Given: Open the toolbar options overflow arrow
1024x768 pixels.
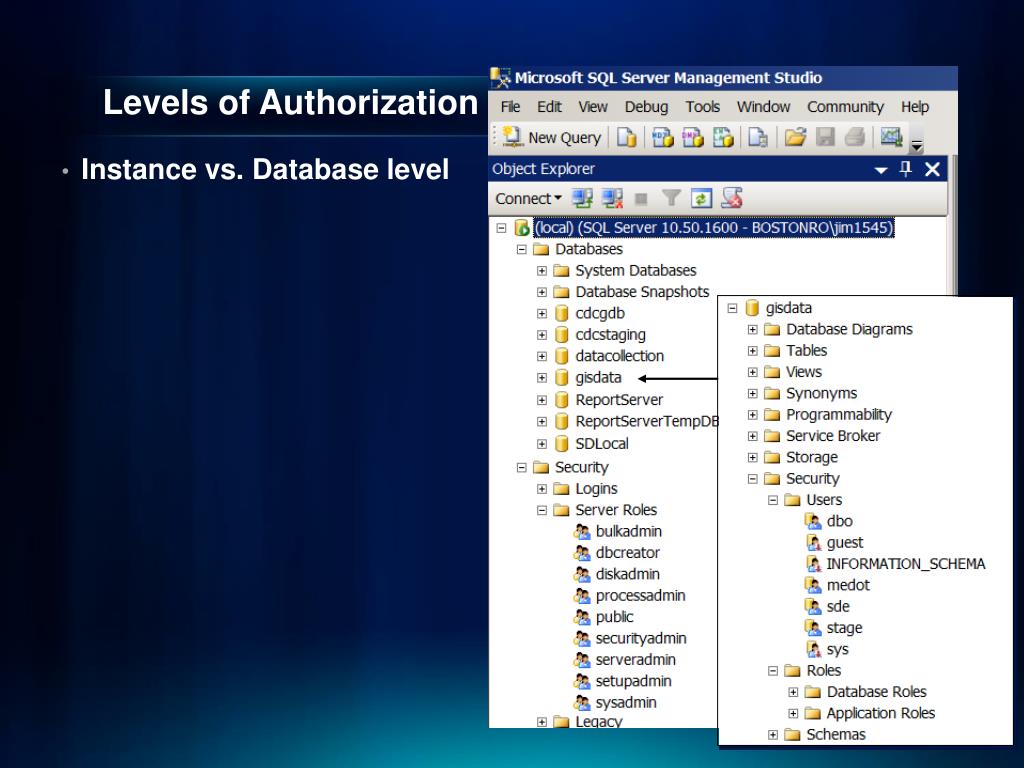Looking at the screenshot, I should click(x=917, y=145).
